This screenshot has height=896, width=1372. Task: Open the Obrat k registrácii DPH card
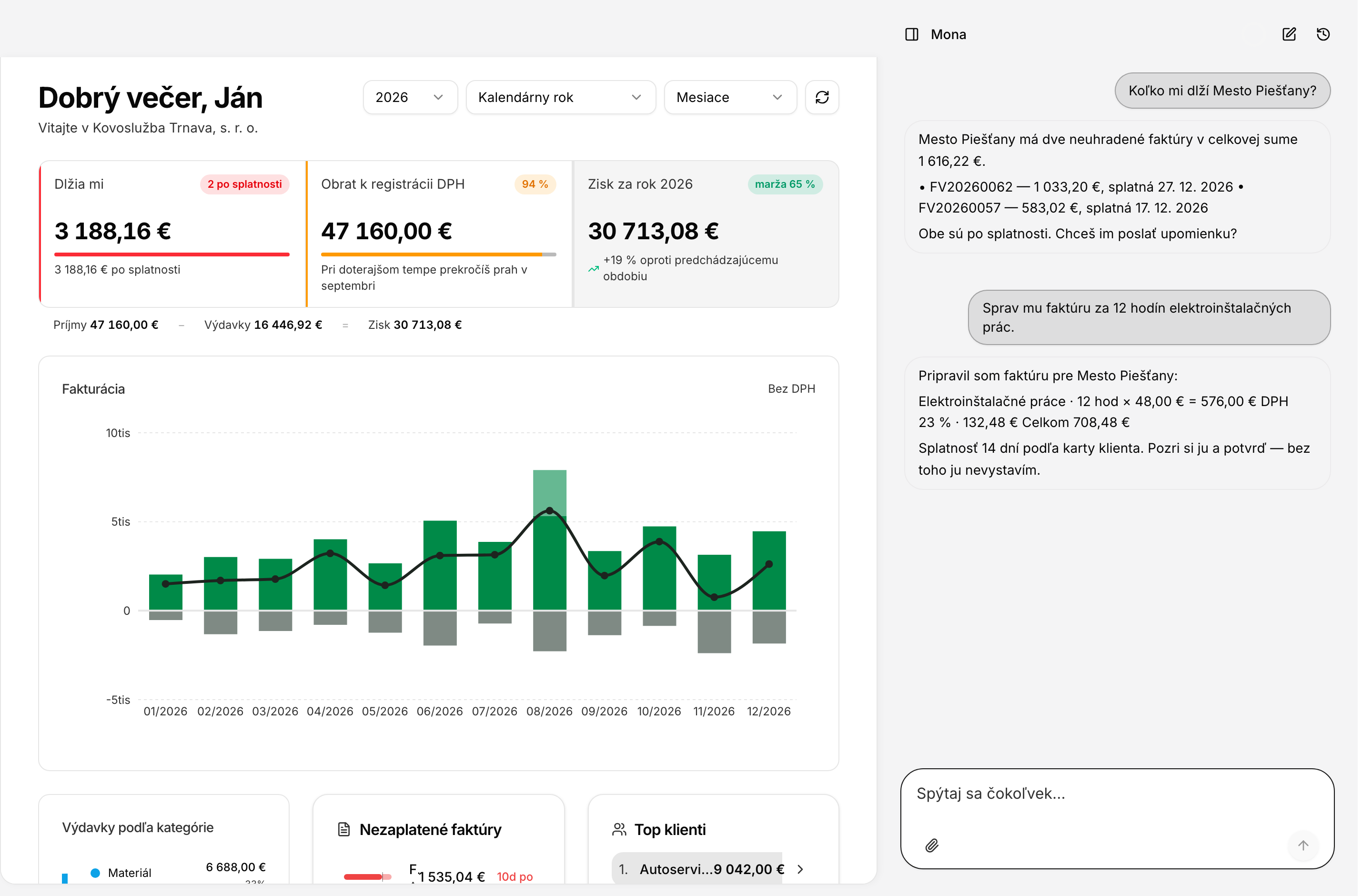click(x=439, y=234)
